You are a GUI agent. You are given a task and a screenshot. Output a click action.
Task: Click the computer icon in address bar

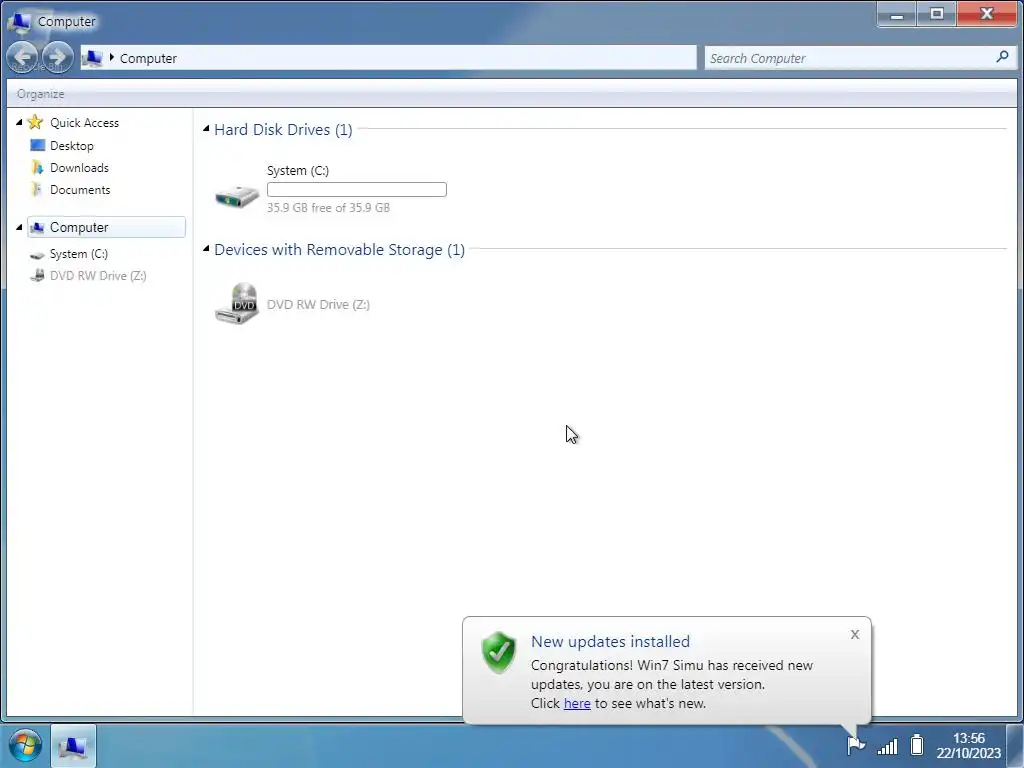pos(93,58)
